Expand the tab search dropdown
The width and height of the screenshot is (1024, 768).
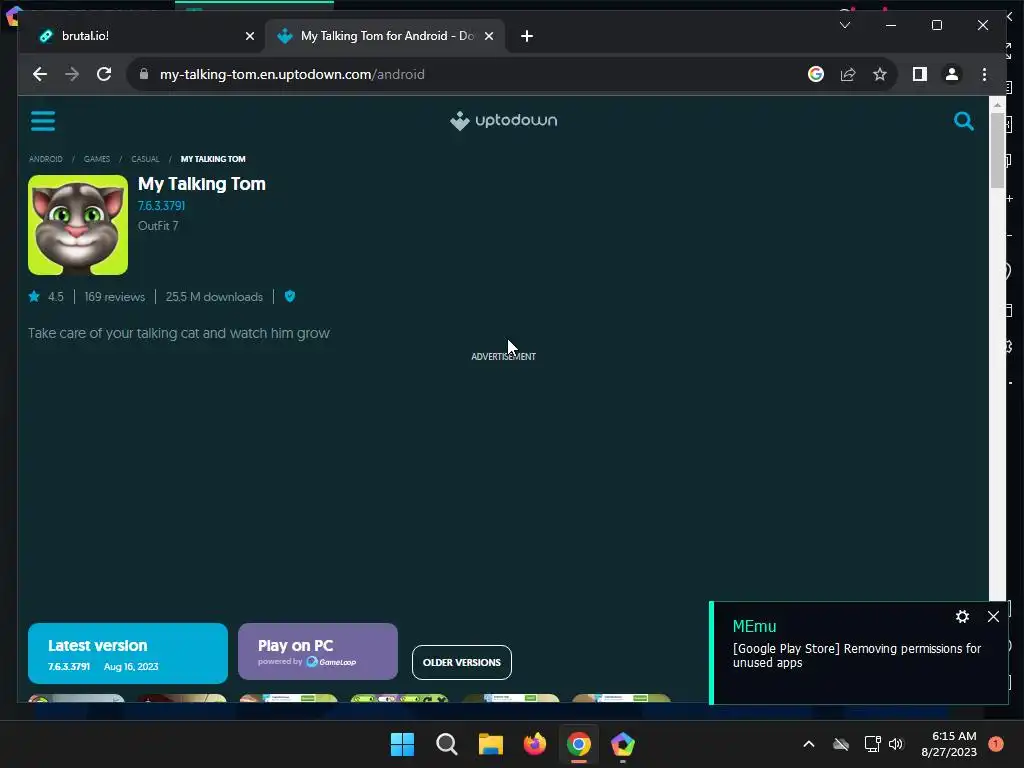844,25
